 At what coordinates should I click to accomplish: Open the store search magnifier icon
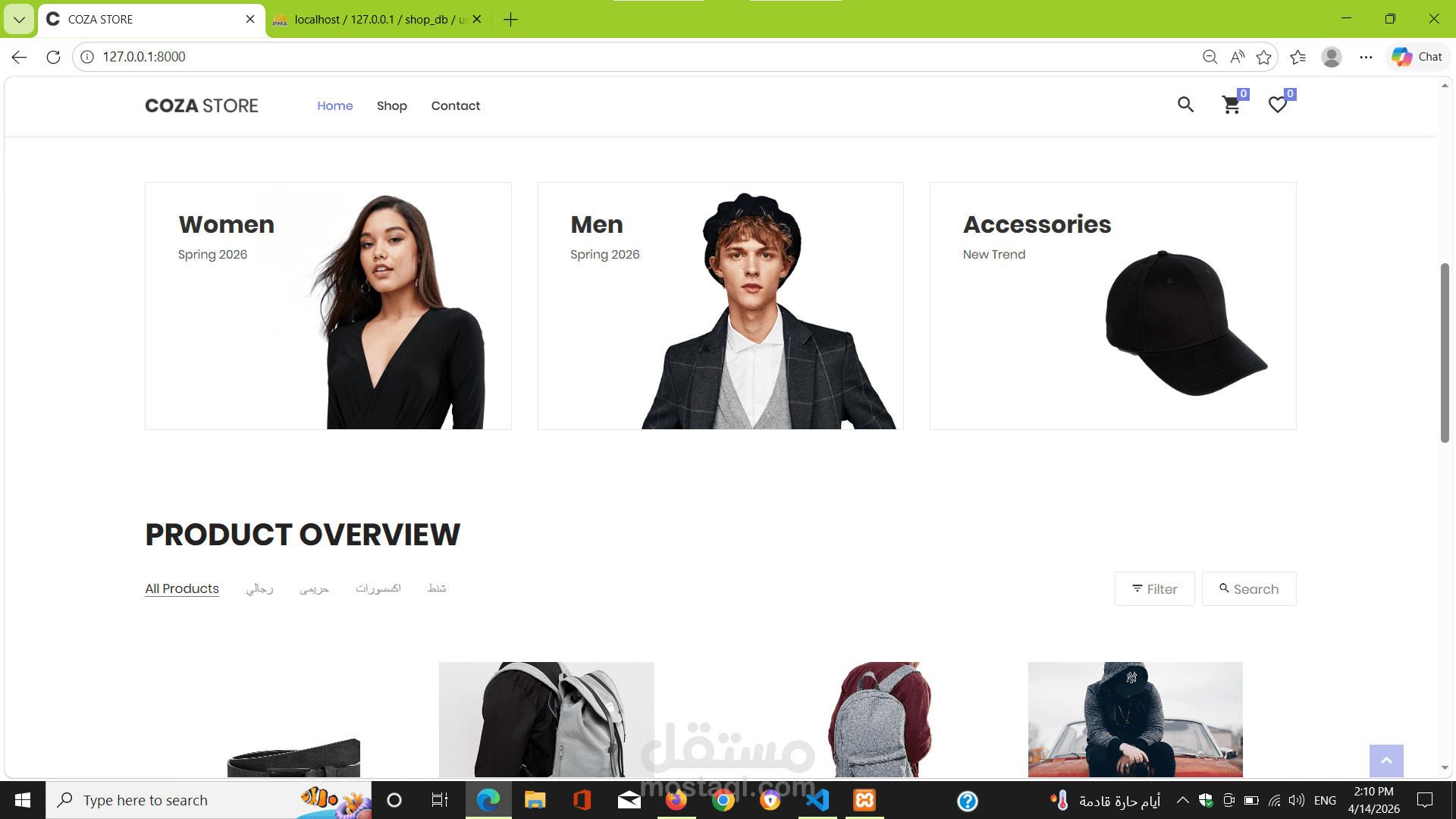pyautogui.click(x=1185, y=105)
